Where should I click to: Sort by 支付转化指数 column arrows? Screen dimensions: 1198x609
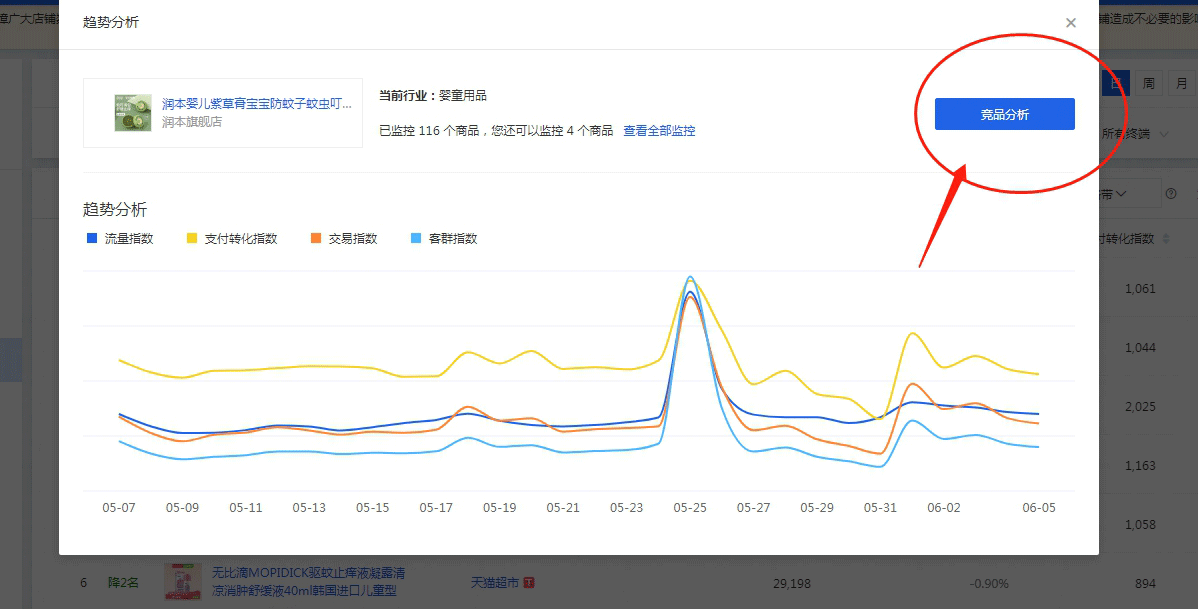point(1165,239)
